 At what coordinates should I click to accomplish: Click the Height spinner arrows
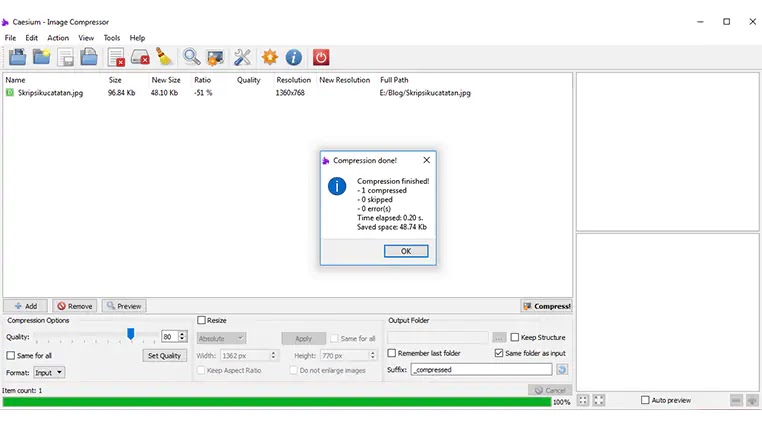(373, 355)
